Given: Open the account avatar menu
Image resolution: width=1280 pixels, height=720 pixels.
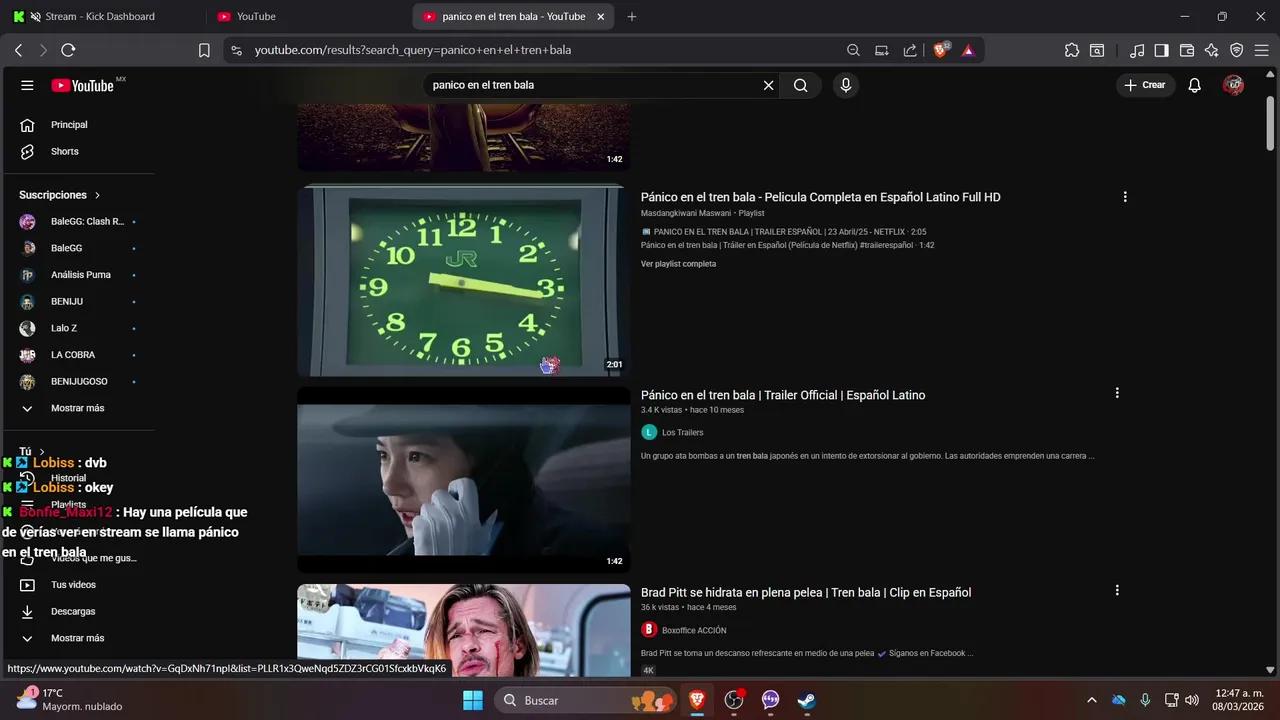Looking at the screenshot, I should (1233, 85).
